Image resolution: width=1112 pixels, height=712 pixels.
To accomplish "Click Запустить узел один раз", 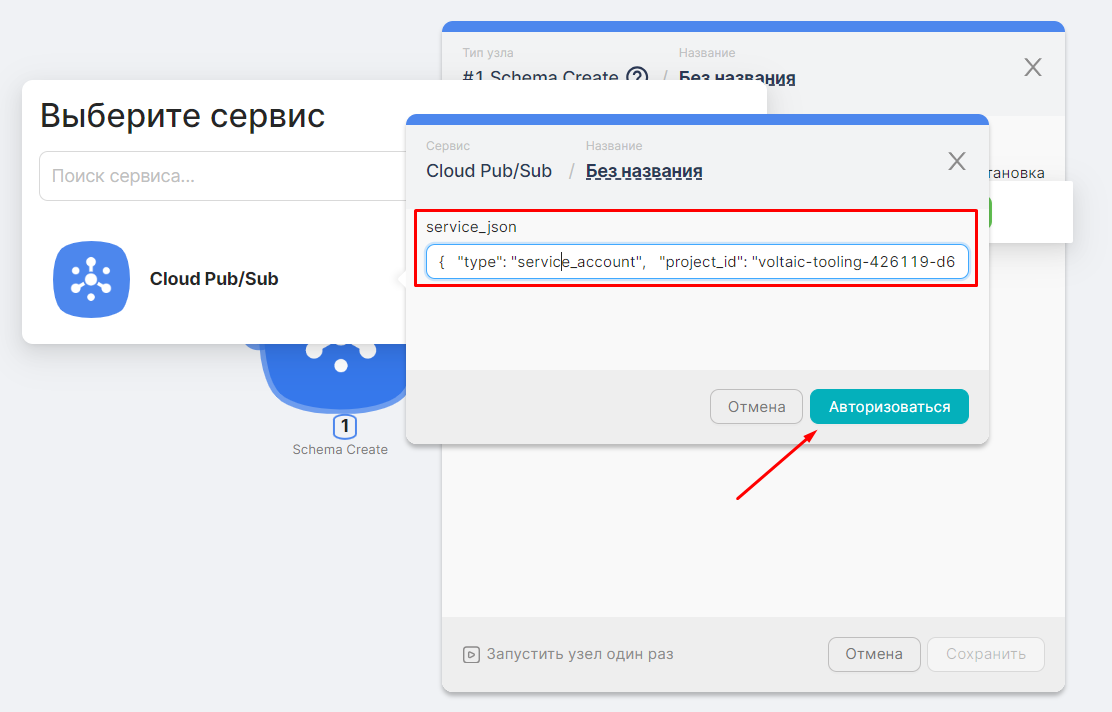I will (x=579, y=654).
